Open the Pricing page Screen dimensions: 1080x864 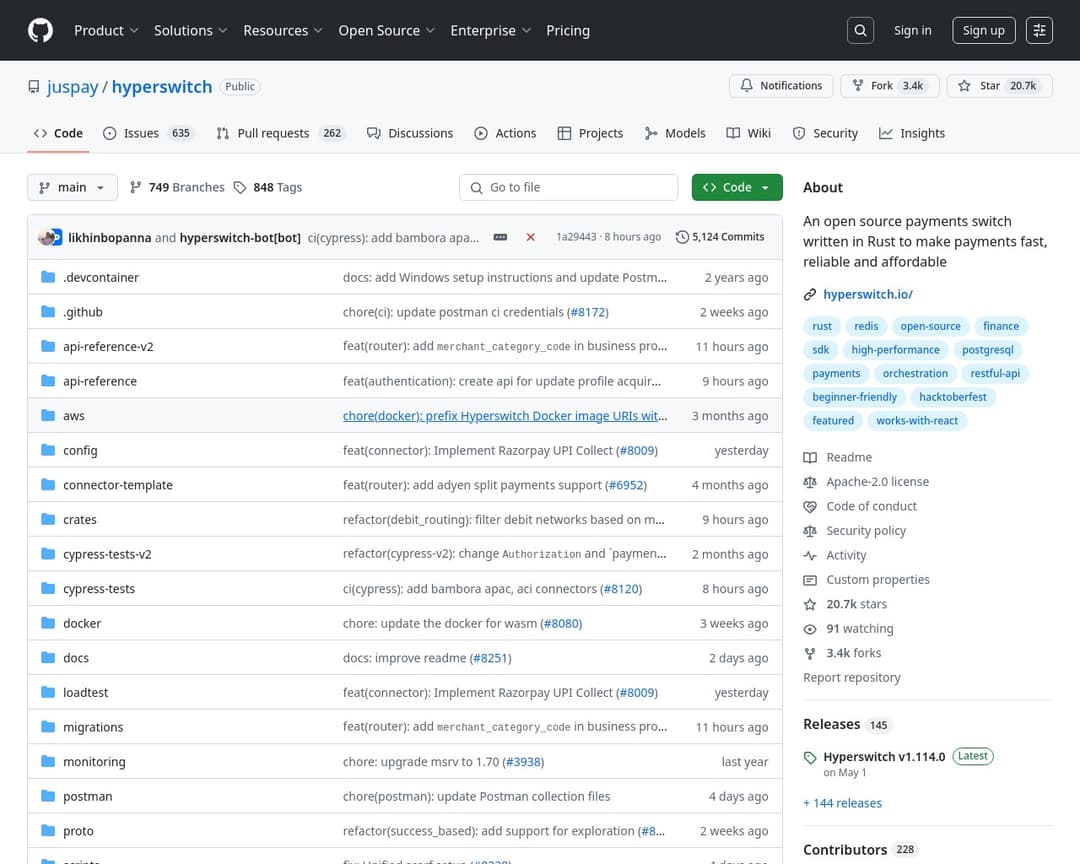point(568,30)
